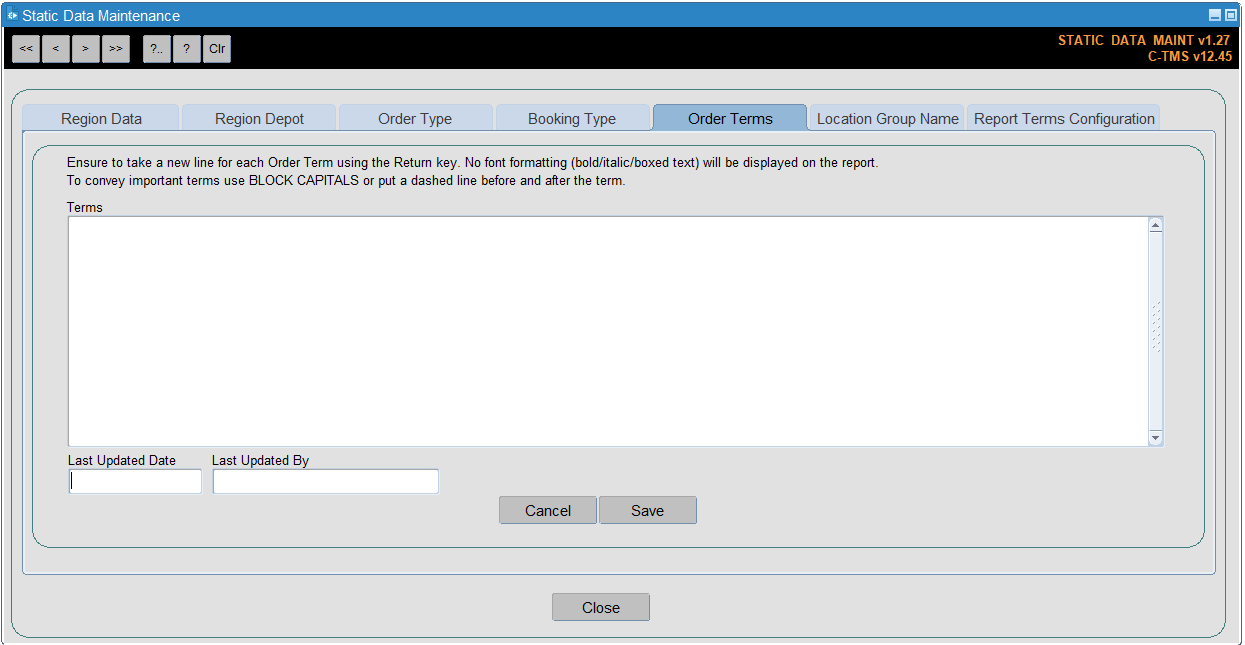Close the Static Data Maintenance form
1245x645 pixels.
[x=601, y=607]
